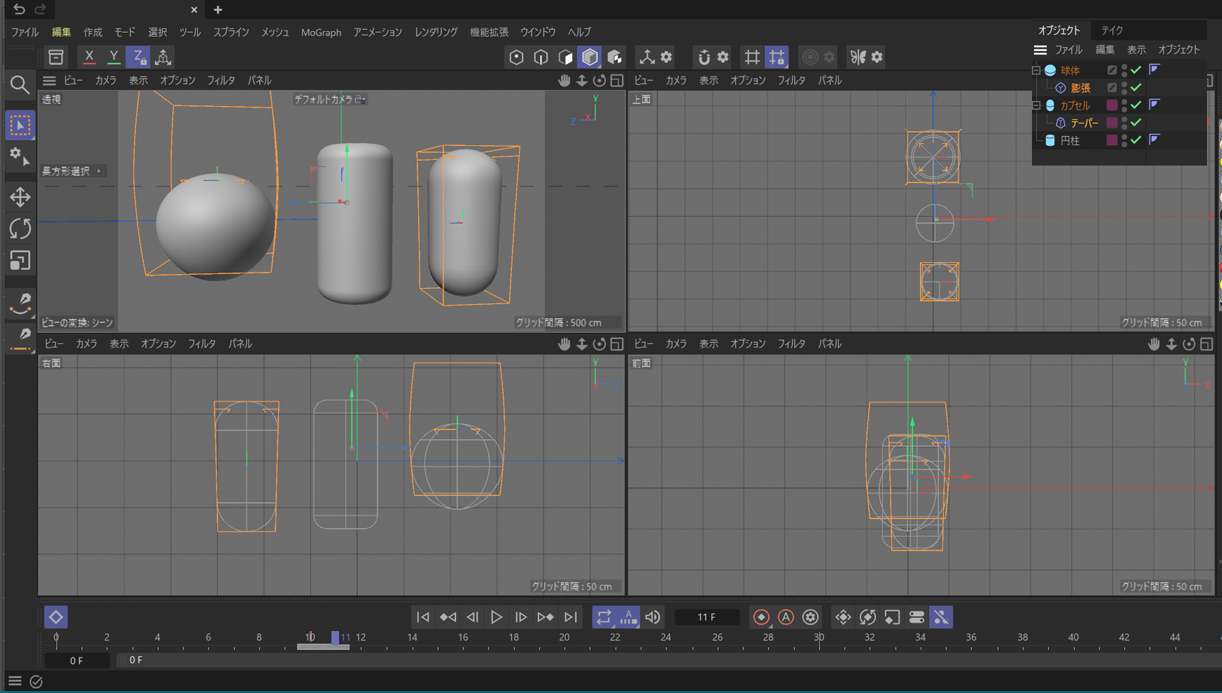Toggle the X axis lock

[89, 57]
